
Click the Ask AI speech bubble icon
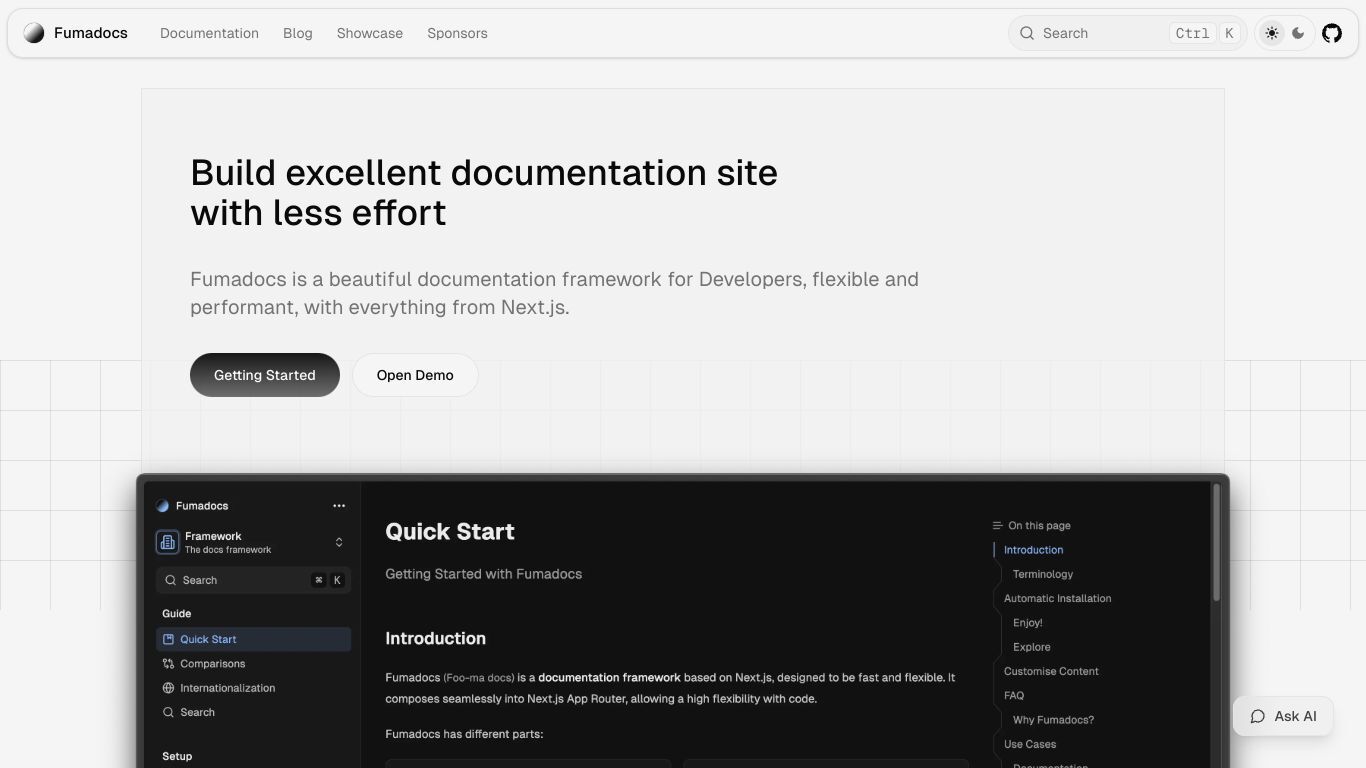click(1258, 716)
